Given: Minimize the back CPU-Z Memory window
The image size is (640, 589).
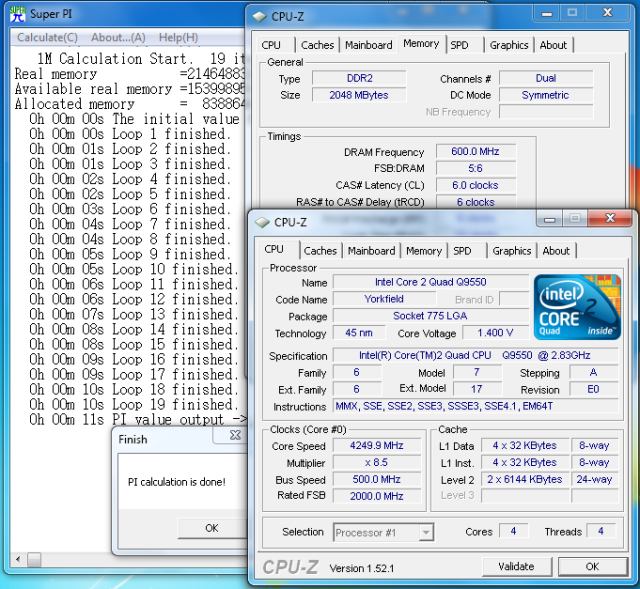Looking at the screenshot, I should pos(547,14).
